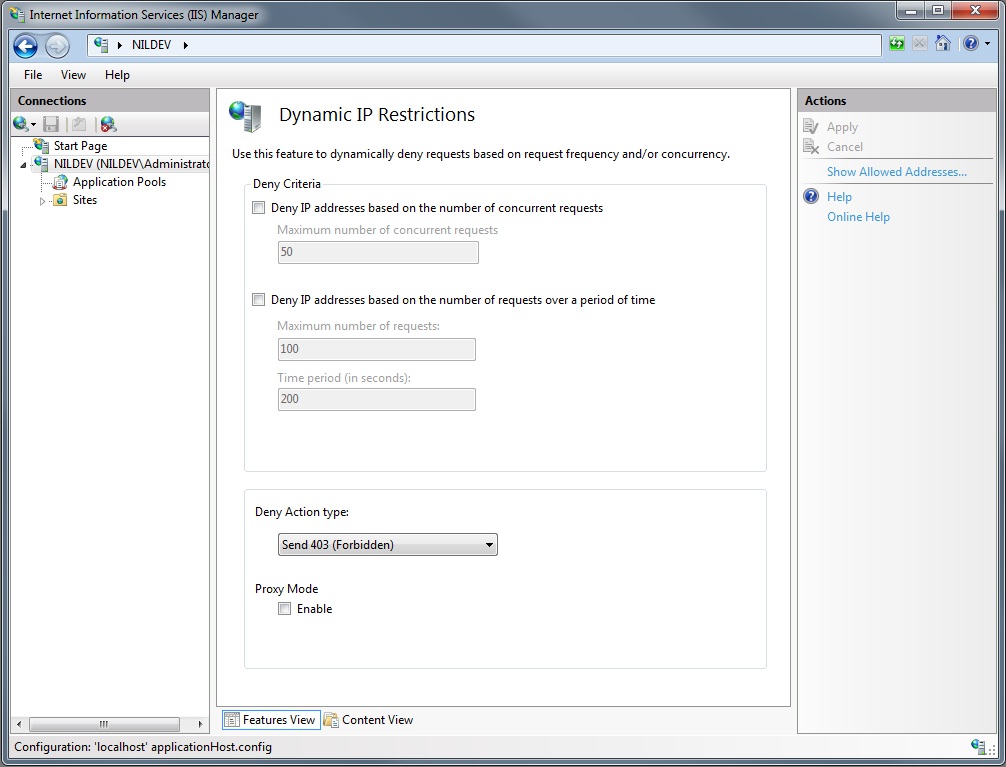Click the Create New Connection globe icon
Viewport: 1006px width, 767px height.
[20, 123]
